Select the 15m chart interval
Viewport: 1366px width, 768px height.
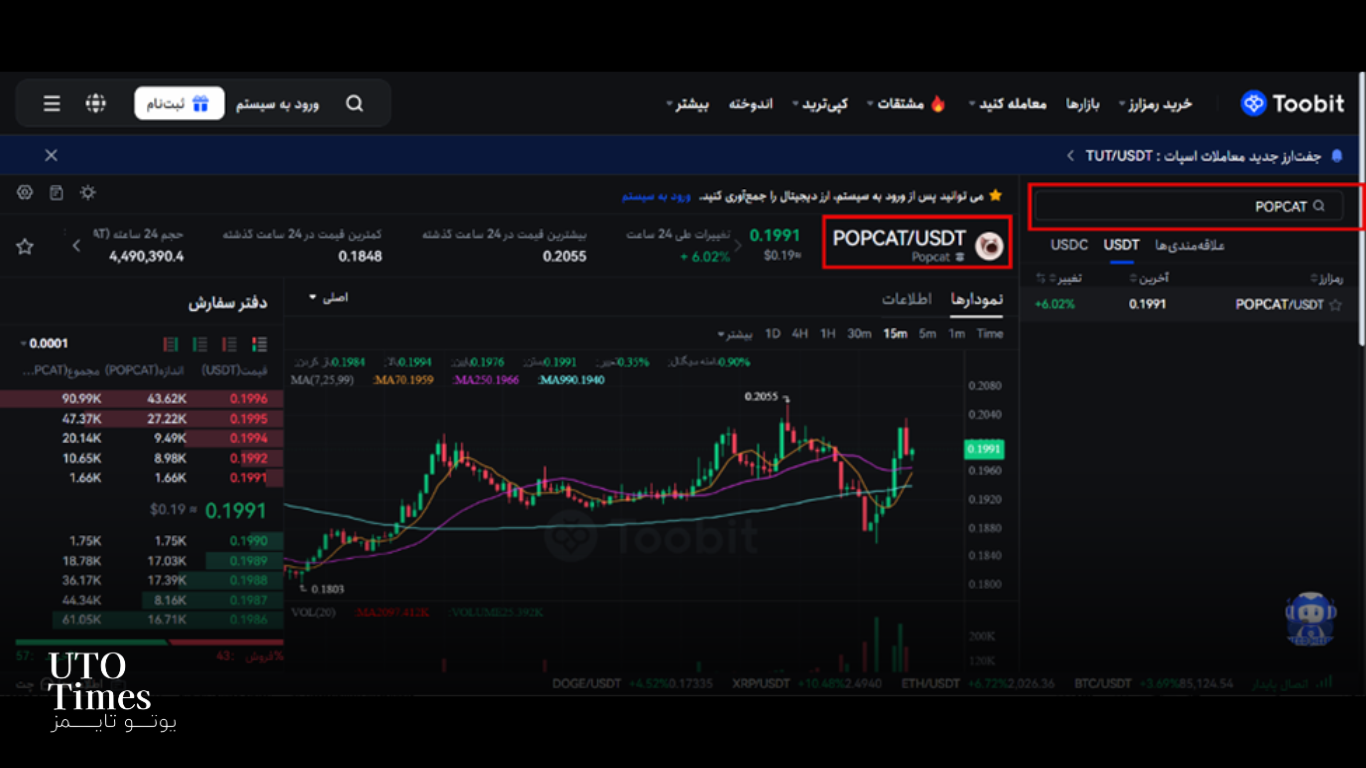point(895,334)
